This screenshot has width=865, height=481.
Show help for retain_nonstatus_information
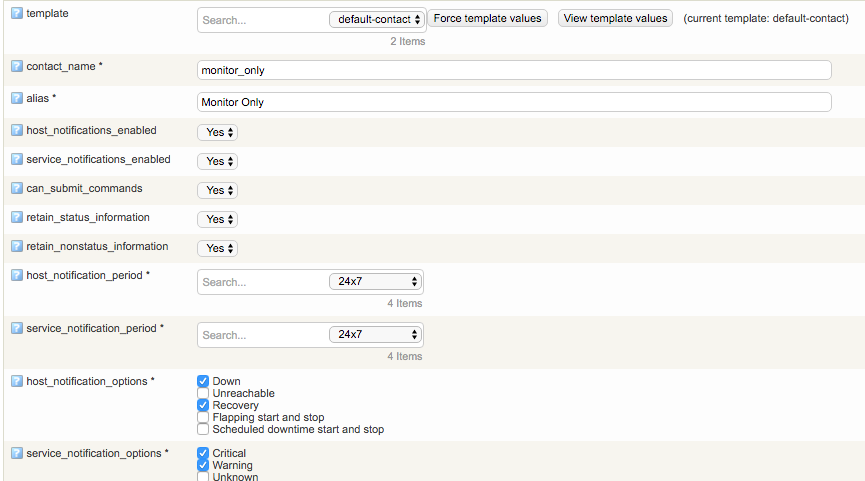click(17, 246)
